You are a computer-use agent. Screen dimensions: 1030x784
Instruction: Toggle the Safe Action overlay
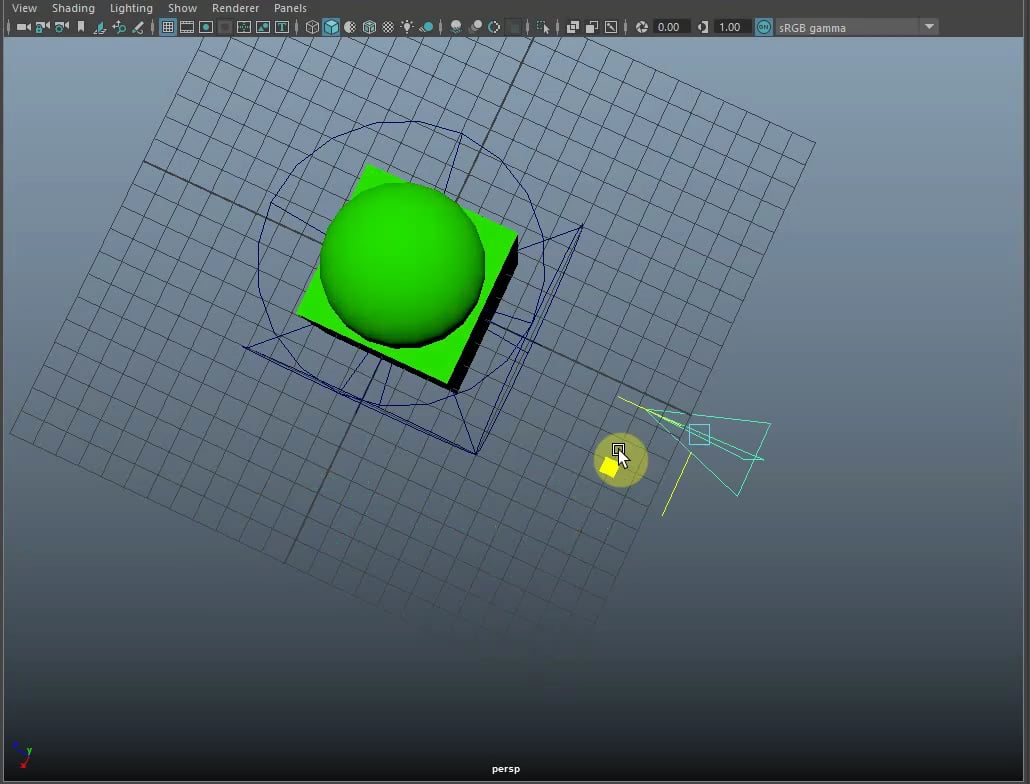pyautogui.click(x=263, y=27)
